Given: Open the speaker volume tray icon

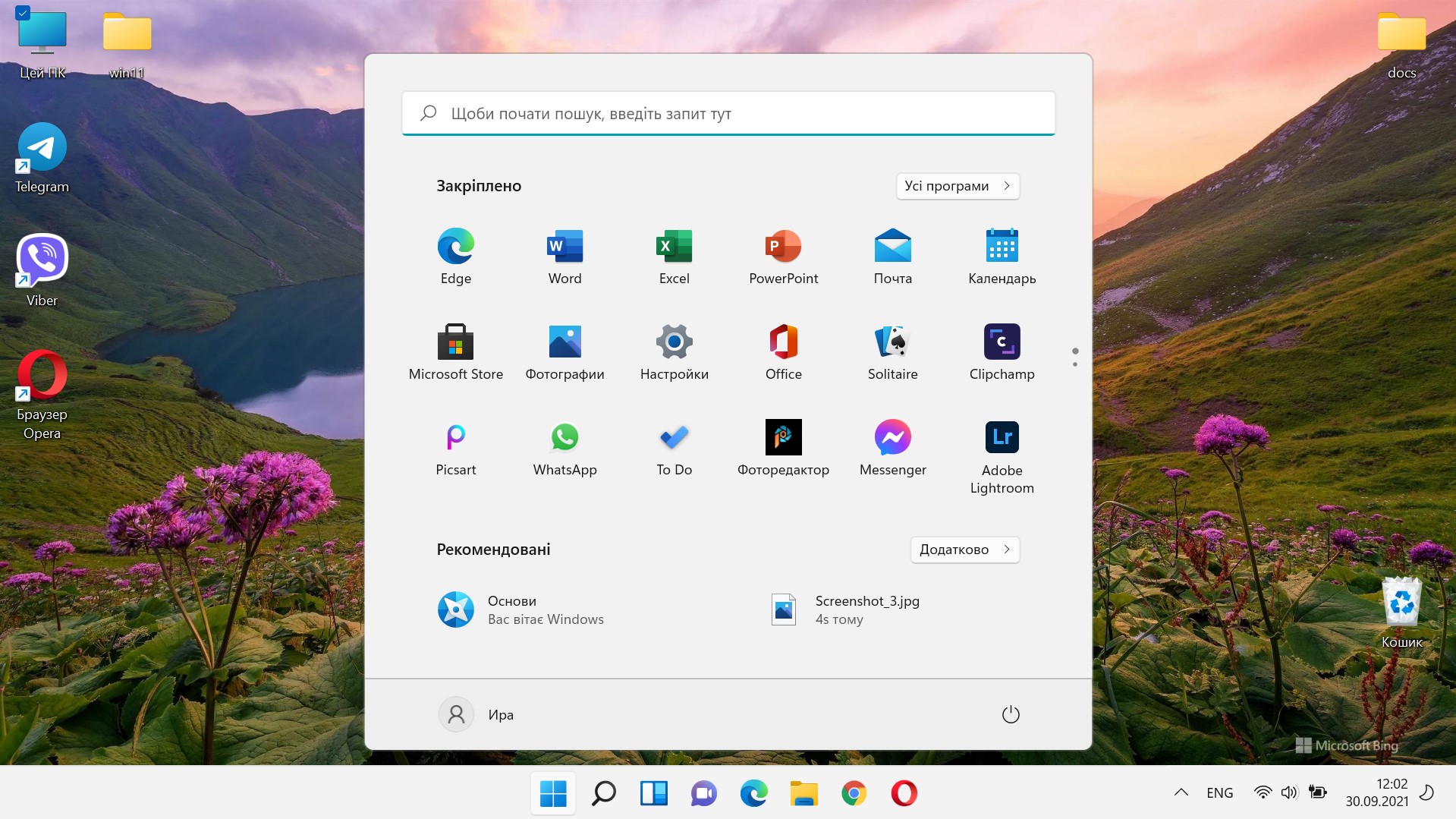Looking at the screenshot, I should click(x=1289, y=792).
